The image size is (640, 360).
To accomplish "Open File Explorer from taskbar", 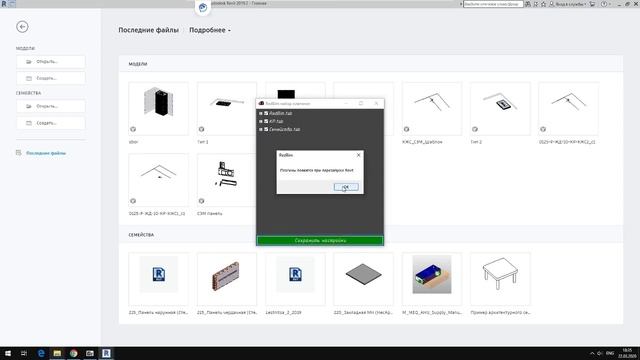I will coord(57,353).
